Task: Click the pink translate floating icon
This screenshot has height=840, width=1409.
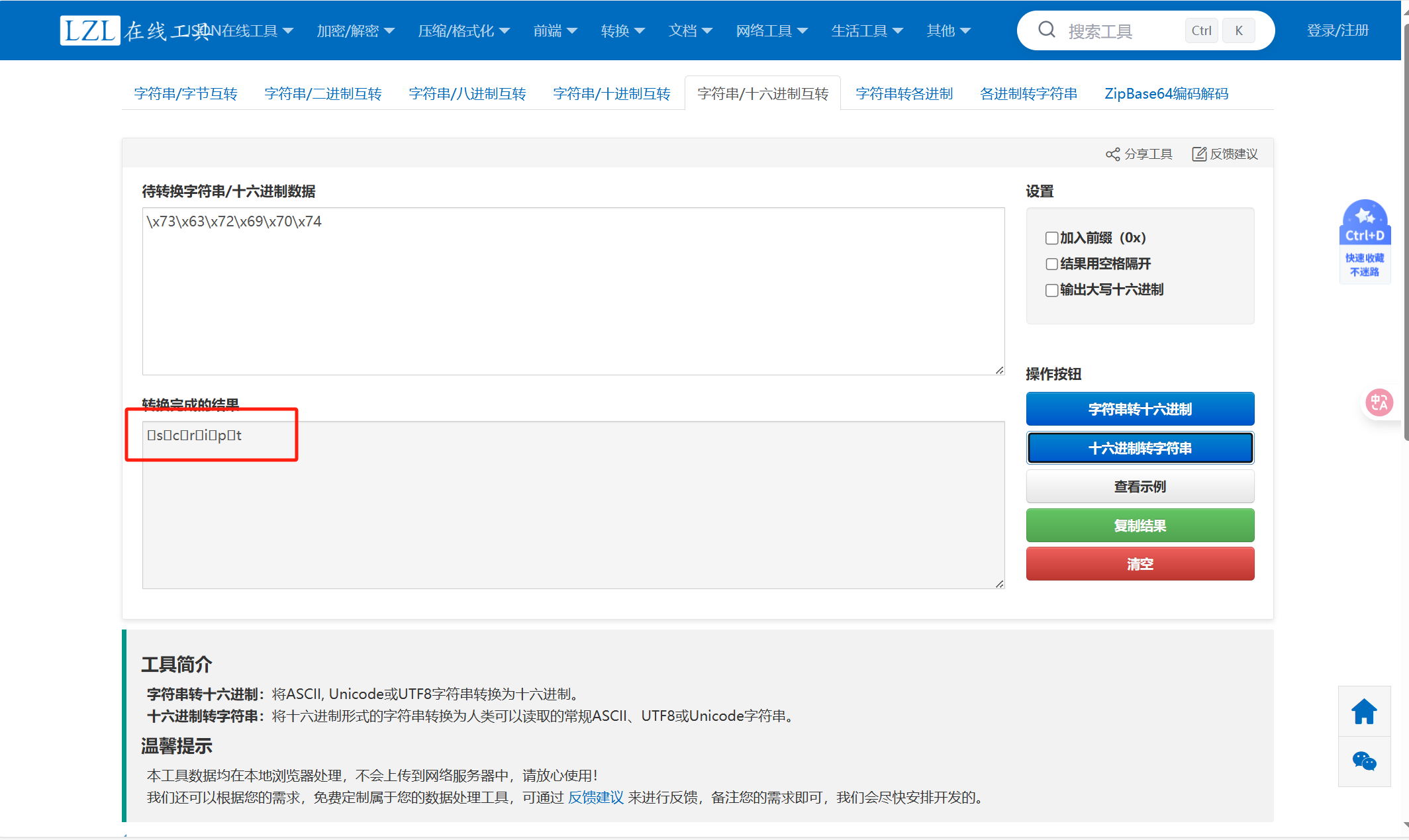Action: pos(1379,402)
